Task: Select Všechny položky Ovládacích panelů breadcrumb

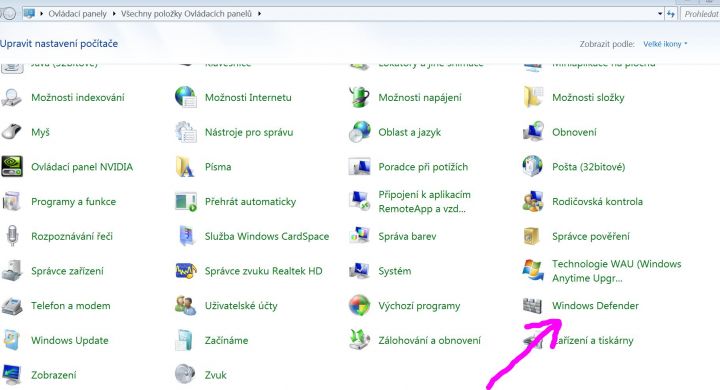Action: click(x=186, y=14)
